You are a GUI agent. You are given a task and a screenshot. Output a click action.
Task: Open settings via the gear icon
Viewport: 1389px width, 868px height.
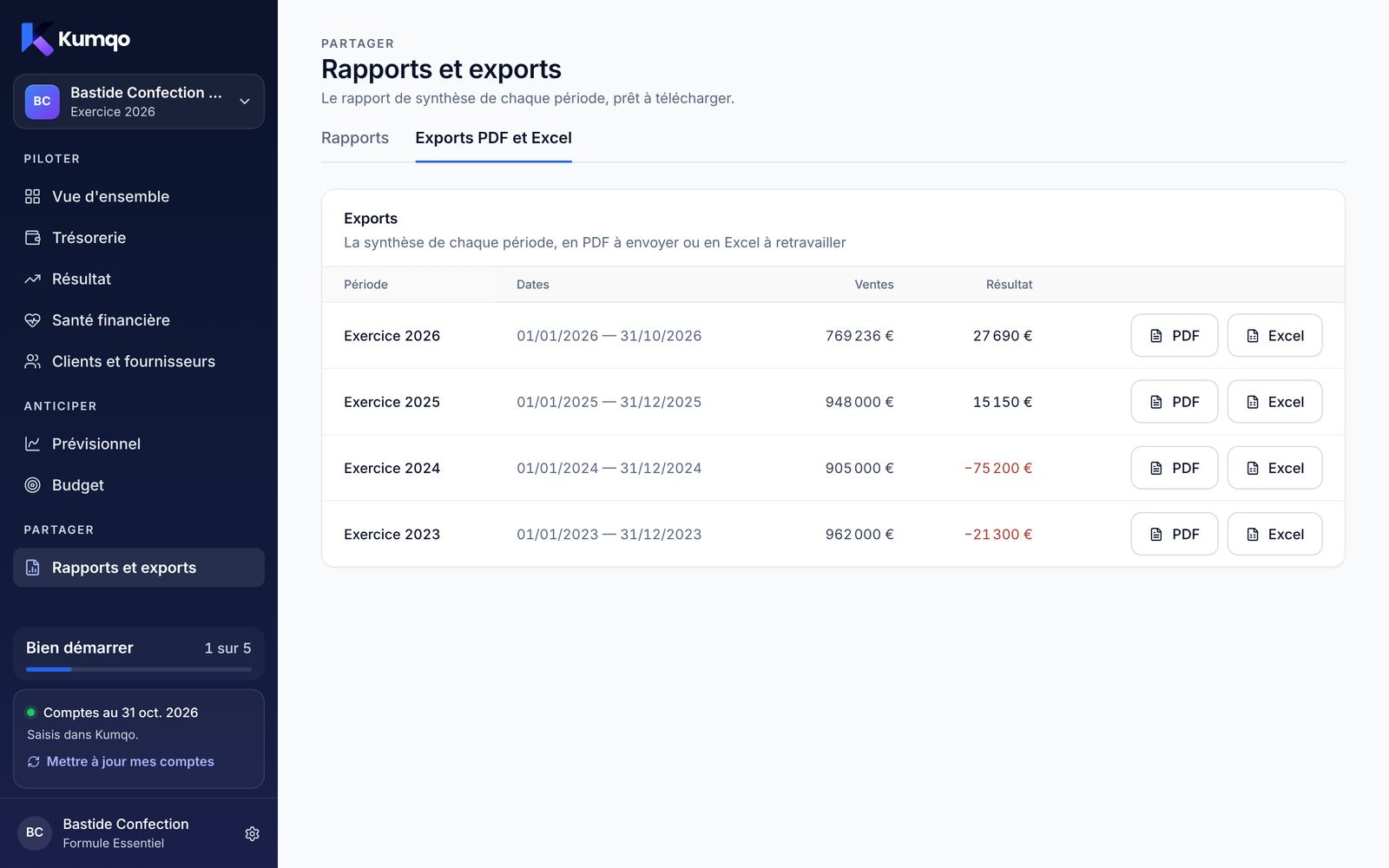252,833
